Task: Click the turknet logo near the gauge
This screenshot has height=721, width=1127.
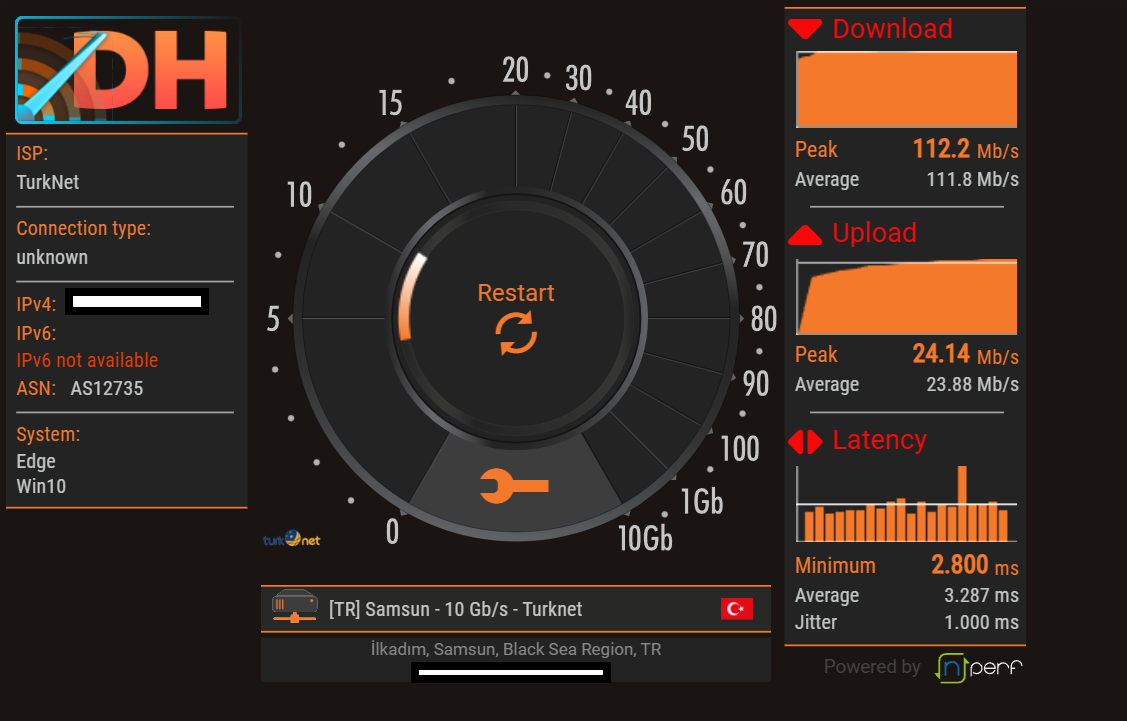Action: pos(291,538)
